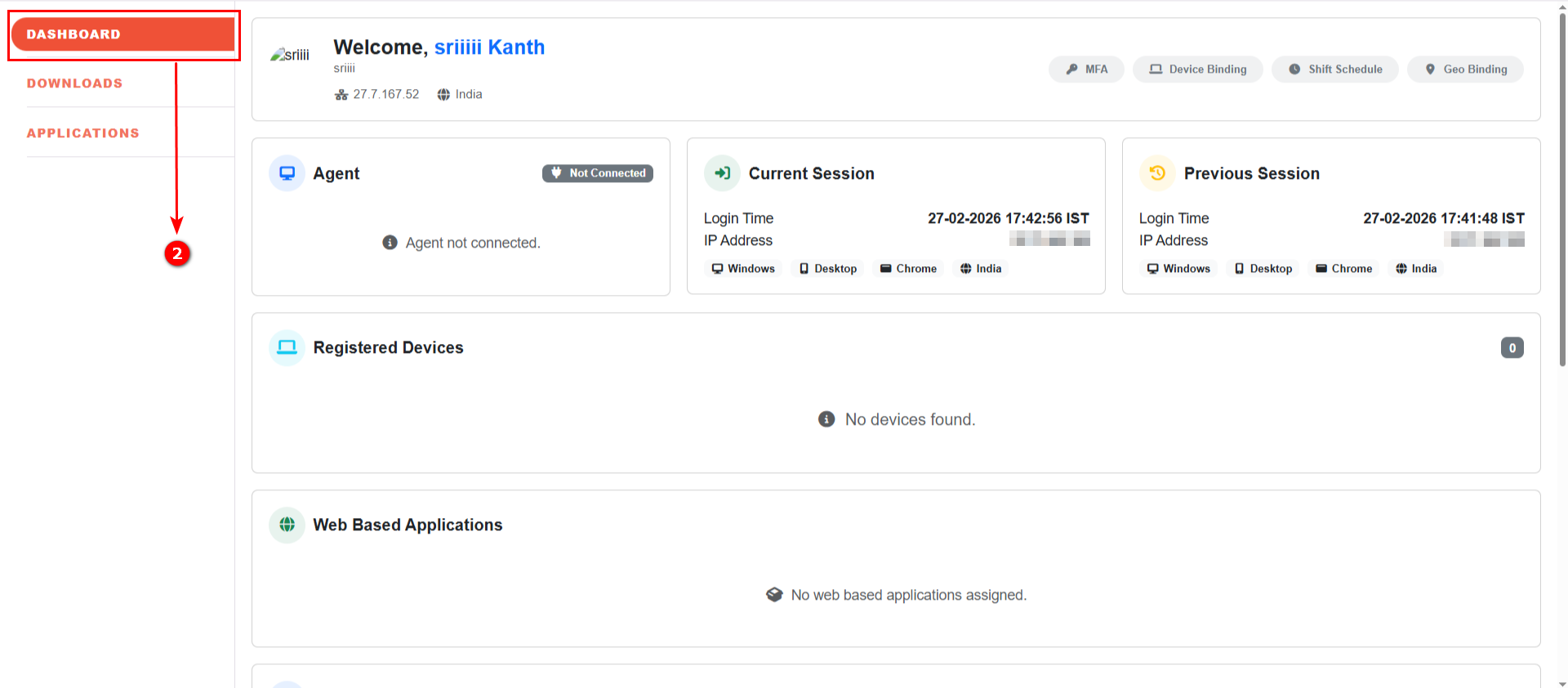1568x688 pixels.
Task: Click the Registered Devices count badge
Action: pyautogui.click(x=1512, y=348)
